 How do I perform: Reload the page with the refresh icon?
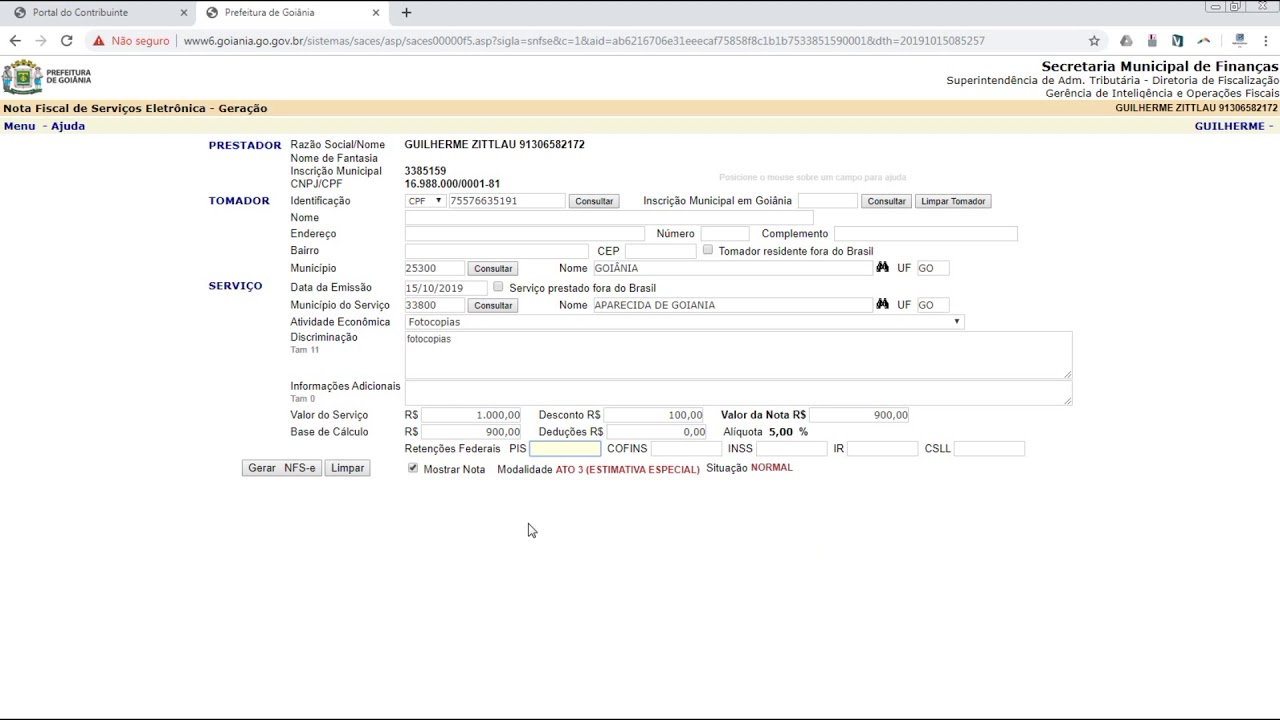pyautogui.click(x=67, y=41)
